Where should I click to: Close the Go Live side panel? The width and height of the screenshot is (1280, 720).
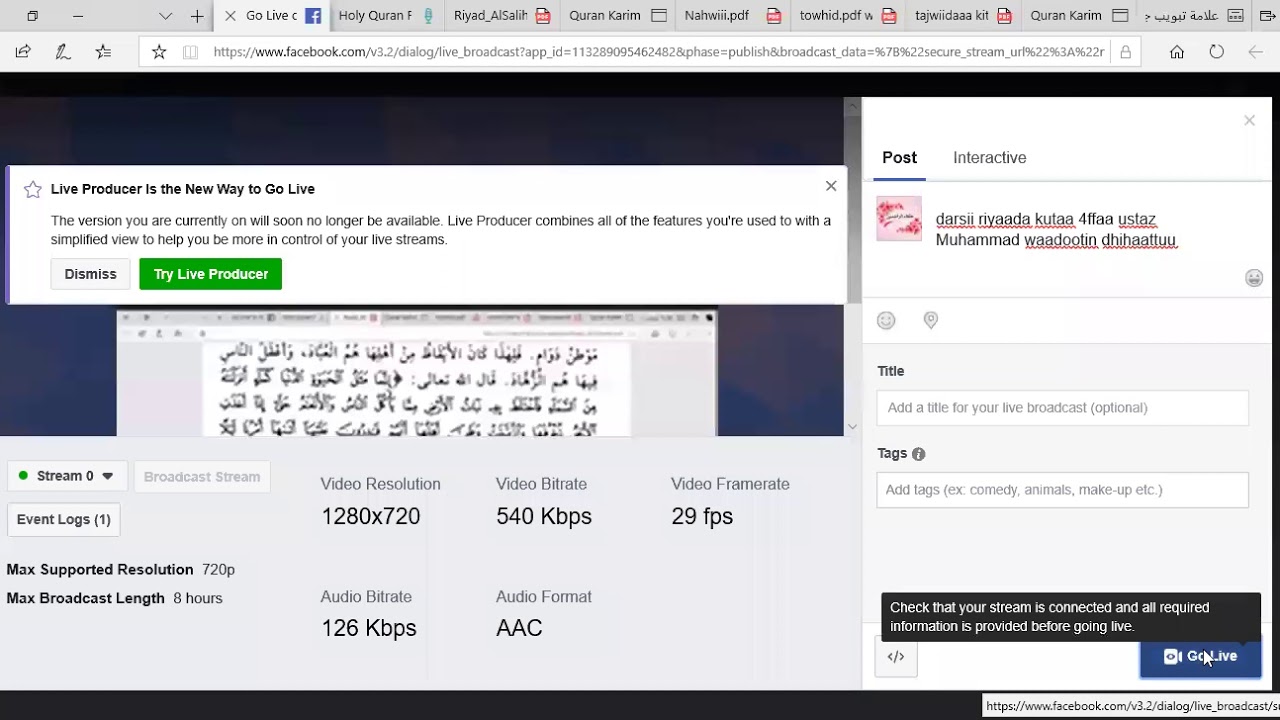[x=1249, y=120]
